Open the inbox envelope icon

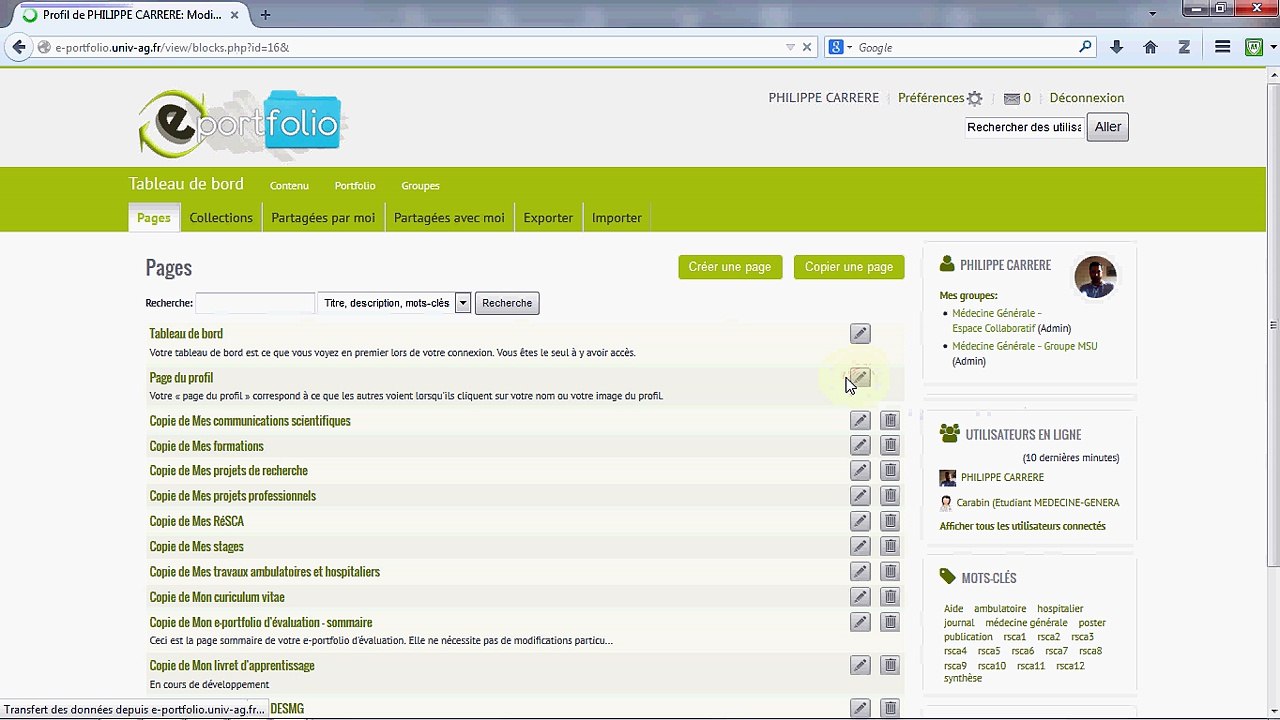point(1011,98)
